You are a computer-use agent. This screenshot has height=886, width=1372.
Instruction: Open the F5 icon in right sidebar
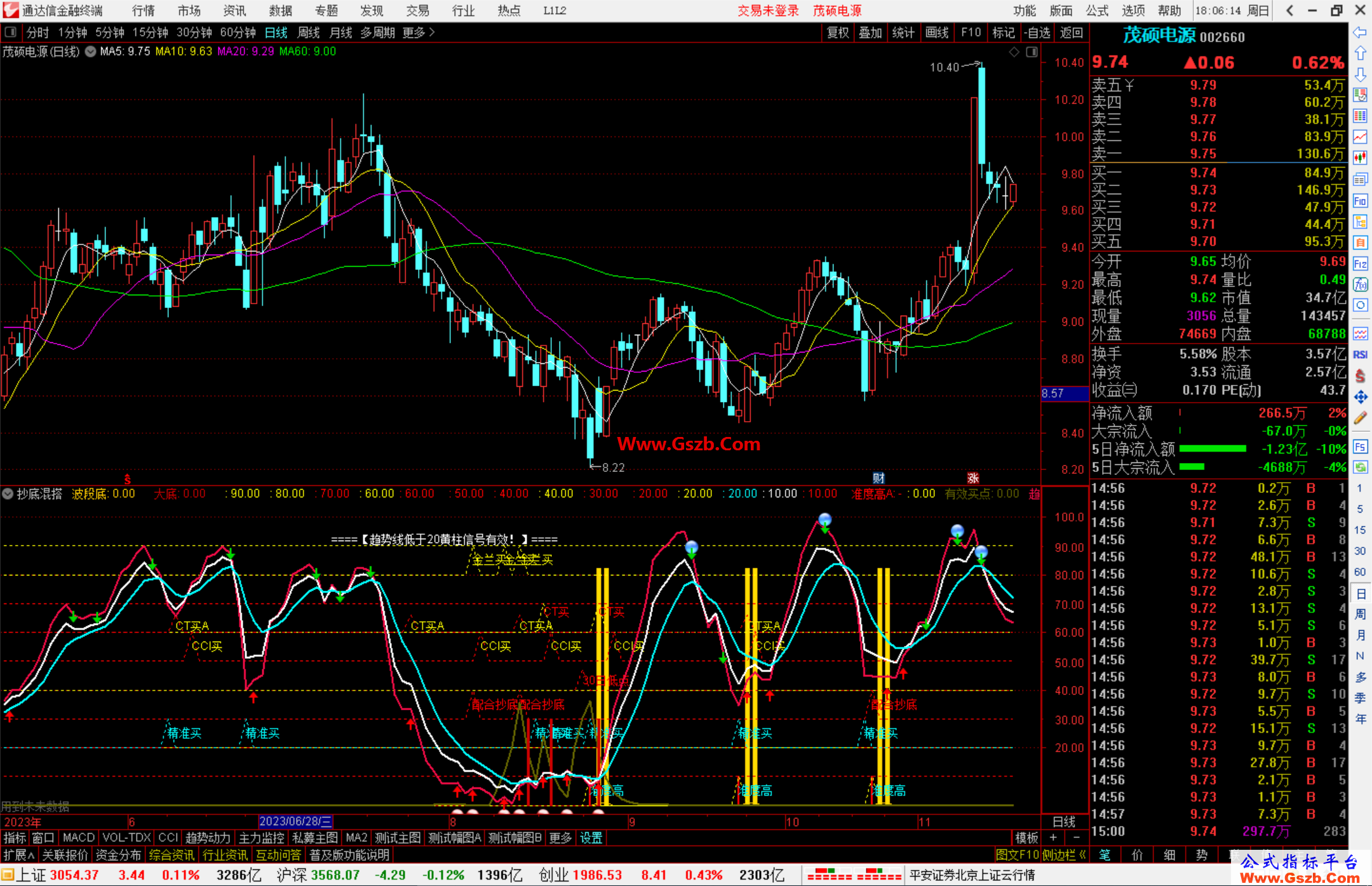[x=1360, y=446]
